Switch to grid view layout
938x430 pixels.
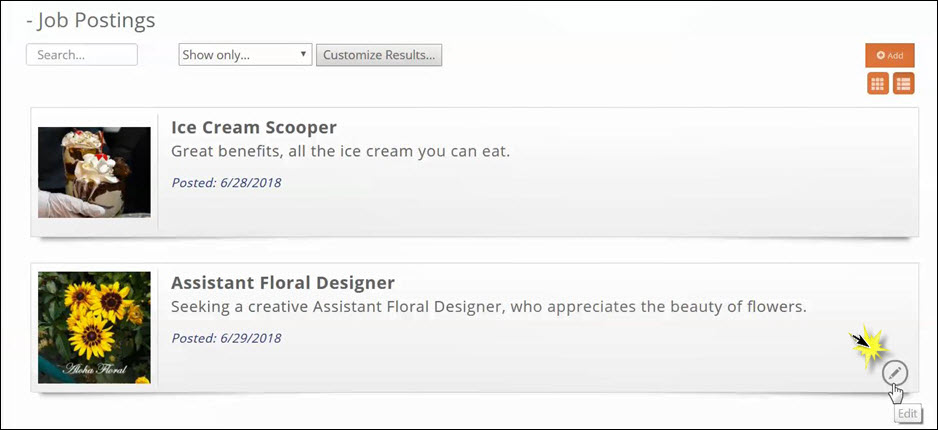coord(878,84)
